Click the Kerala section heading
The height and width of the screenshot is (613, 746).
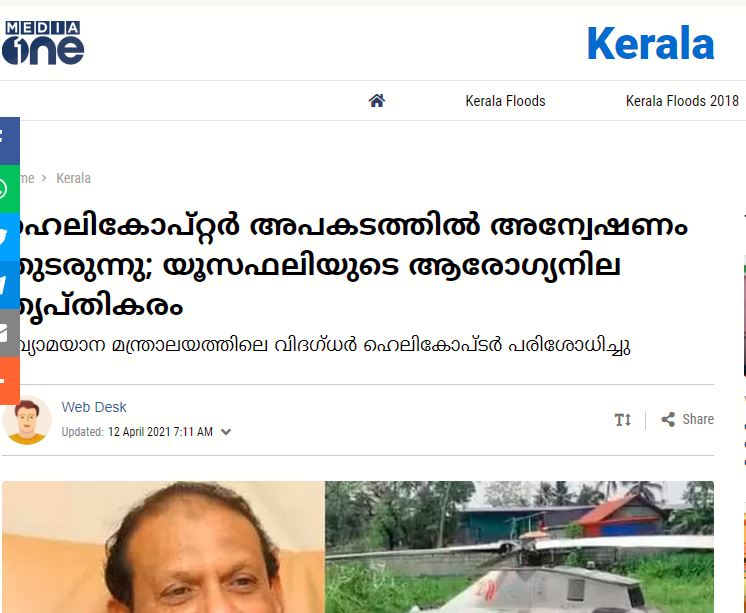coord(651,43)
